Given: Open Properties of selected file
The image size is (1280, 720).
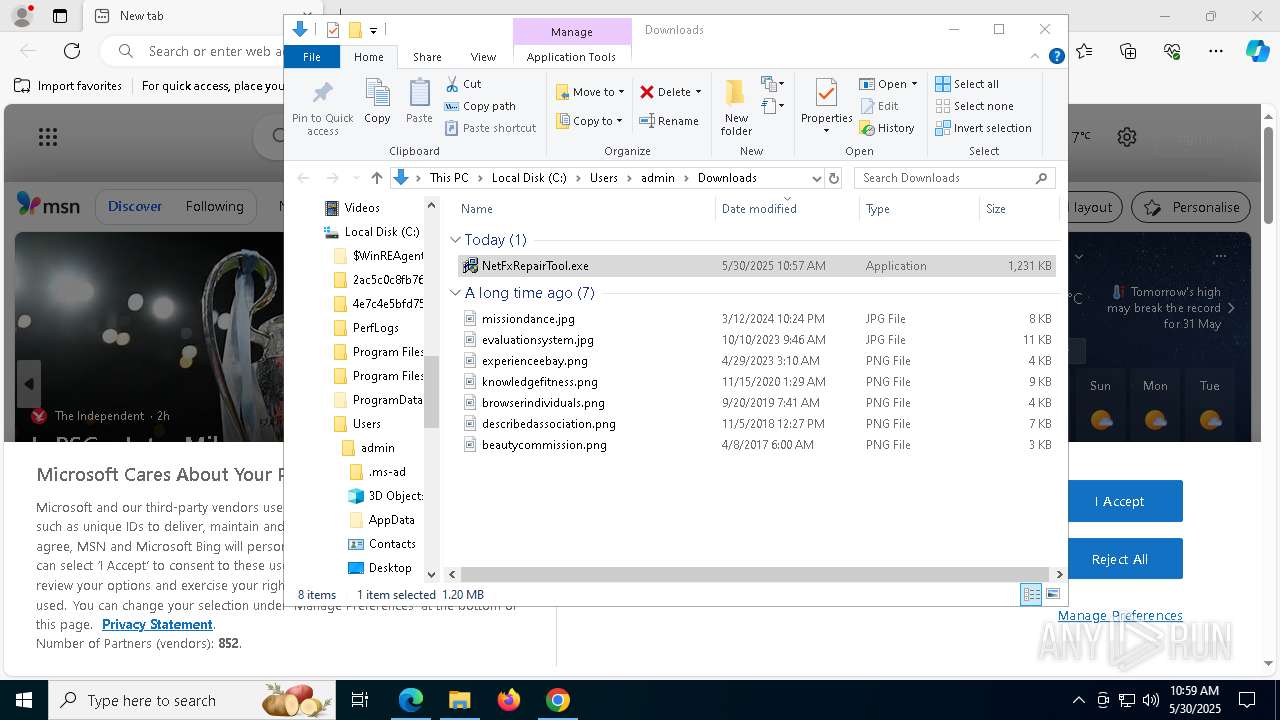Looking at the screenshot, I should (826, 100).
